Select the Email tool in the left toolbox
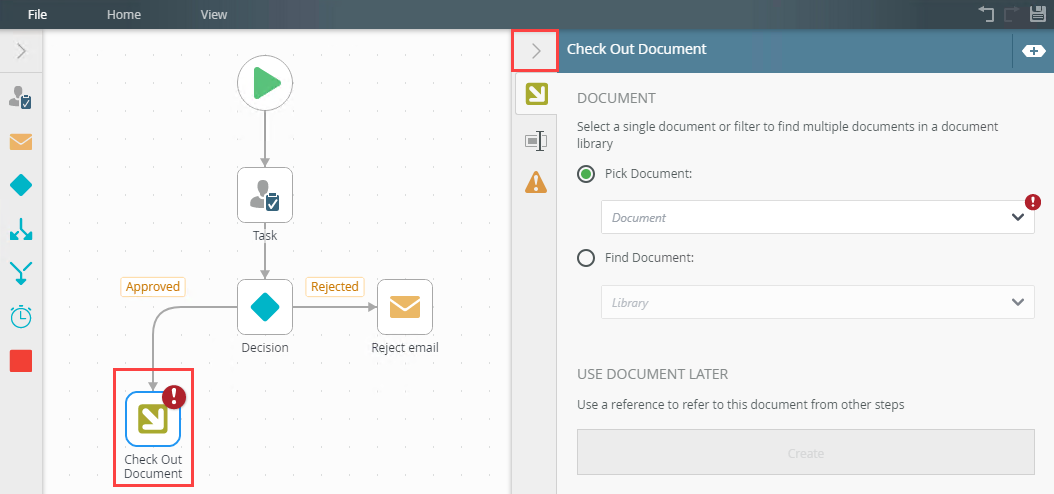The width and height of the screenshot is (1054, 494). tap(21, 141)
